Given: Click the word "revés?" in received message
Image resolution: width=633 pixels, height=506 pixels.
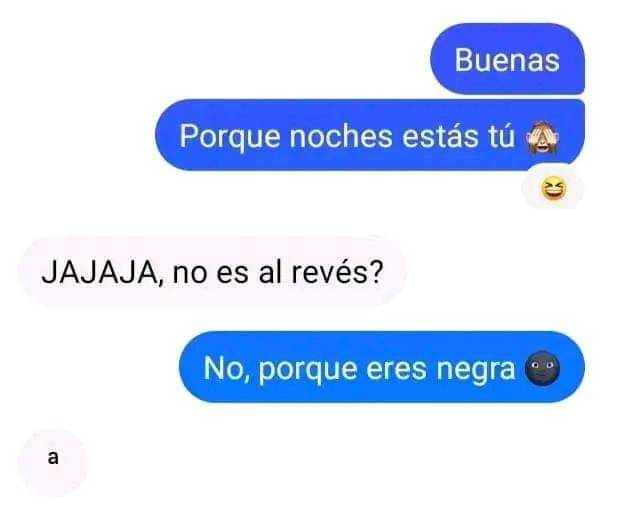Looking at the screenshot, I should [337, 273].
